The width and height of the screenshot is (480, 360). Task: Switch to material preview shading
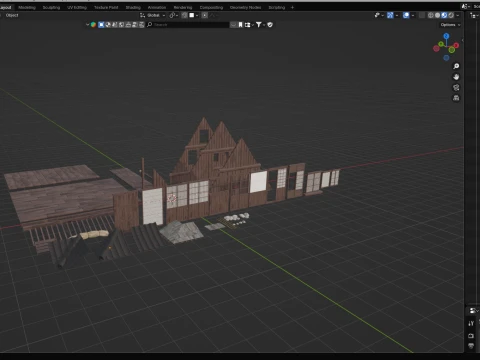[444, 15]
